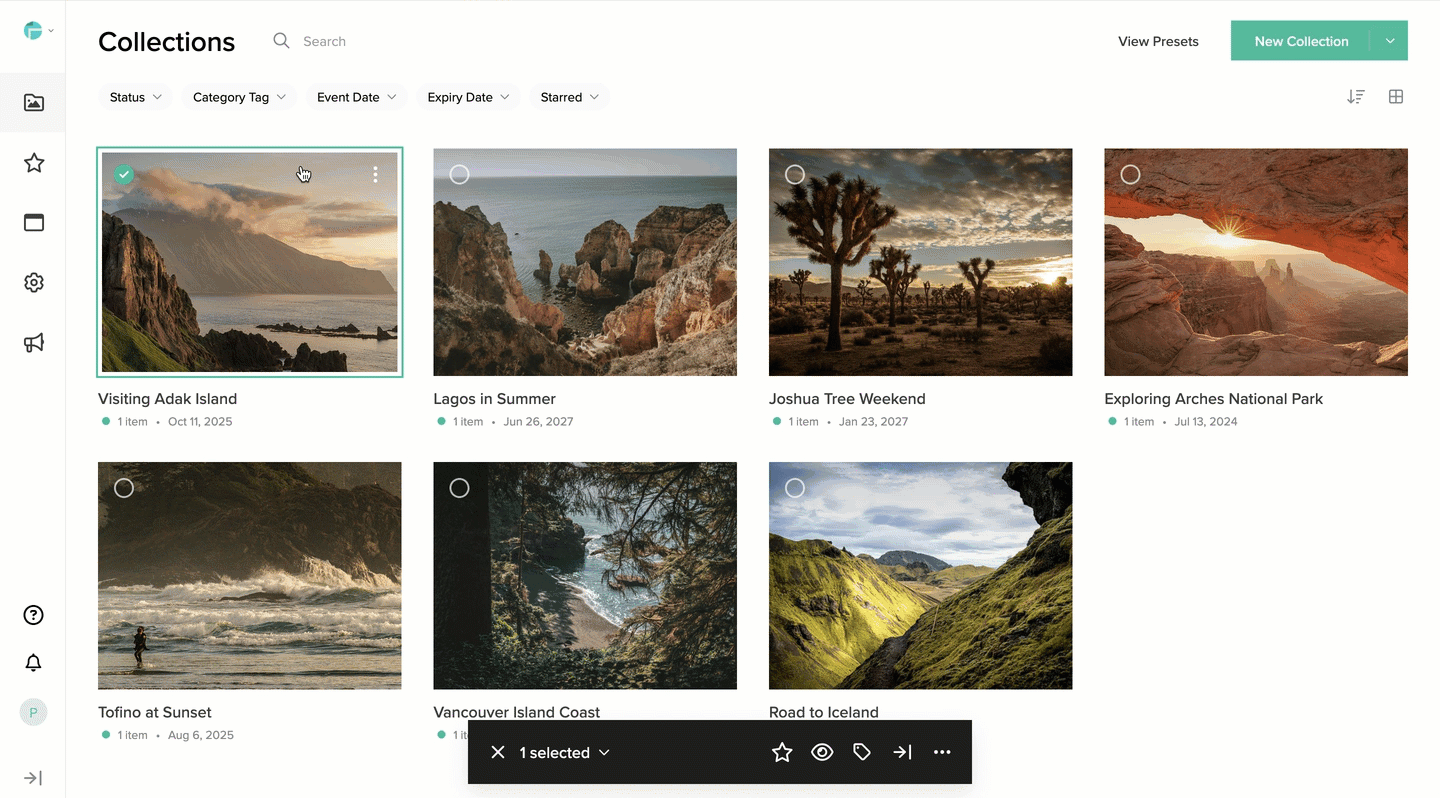This screenshot has width=1440, height=798.
Task: Clear selection with the X icon
Action: point(498,752)
